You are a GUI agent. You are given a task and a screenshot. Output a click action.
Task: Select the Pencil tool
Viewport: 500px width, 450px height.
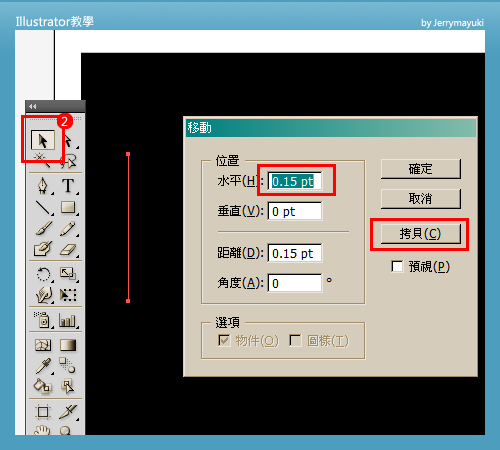coord(68,228)
